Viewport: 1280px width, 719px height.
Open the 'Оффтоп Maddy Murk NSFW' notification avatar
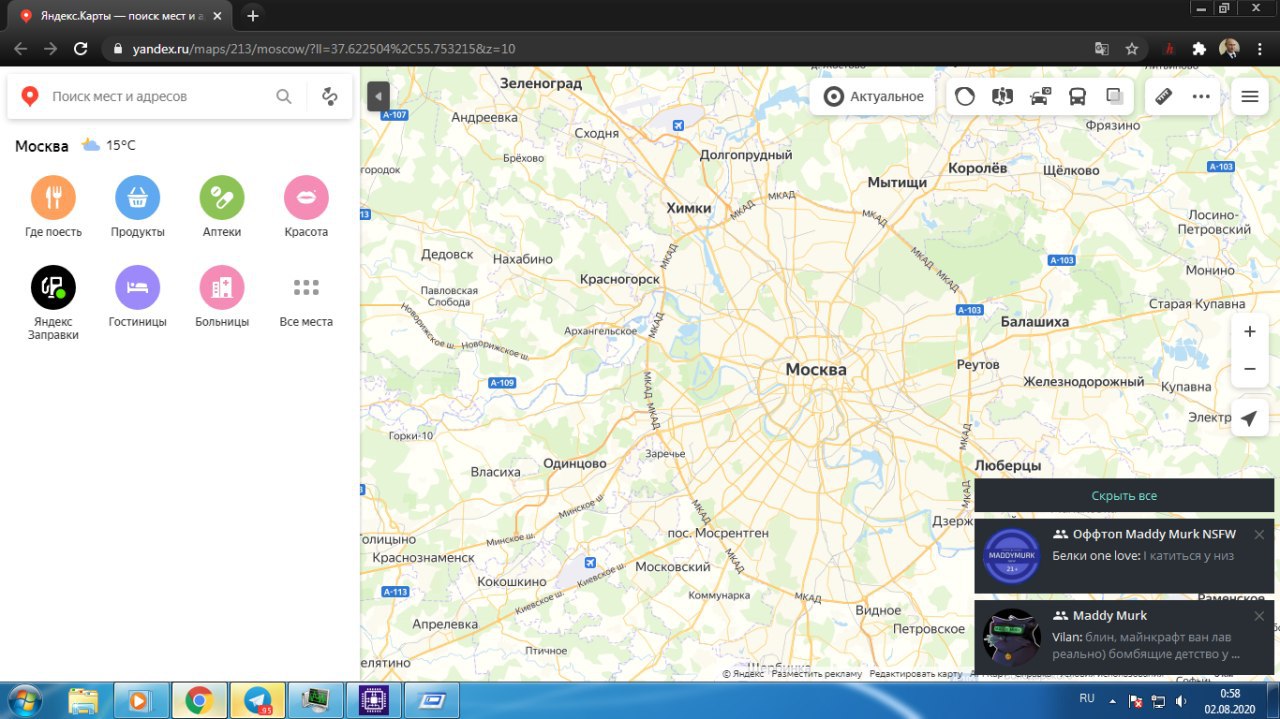tap(1011, 556)
